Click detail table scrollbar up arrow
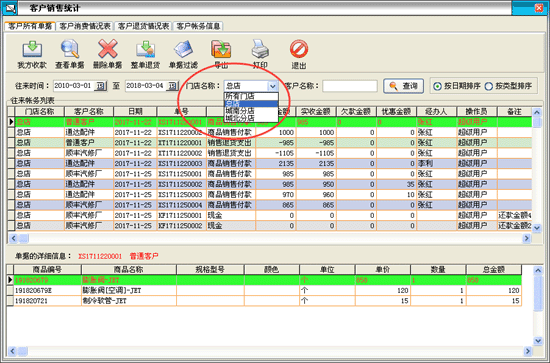Screen dimensions: 550x363 pos(538,270)
